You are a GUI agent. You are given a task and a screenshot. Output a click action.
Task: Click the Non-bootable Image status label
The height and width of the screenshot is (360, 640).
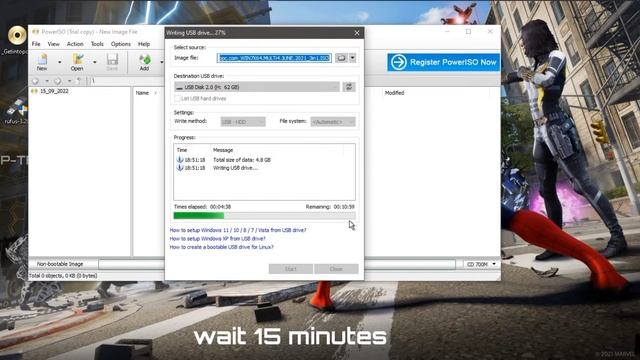pos(60,264)
